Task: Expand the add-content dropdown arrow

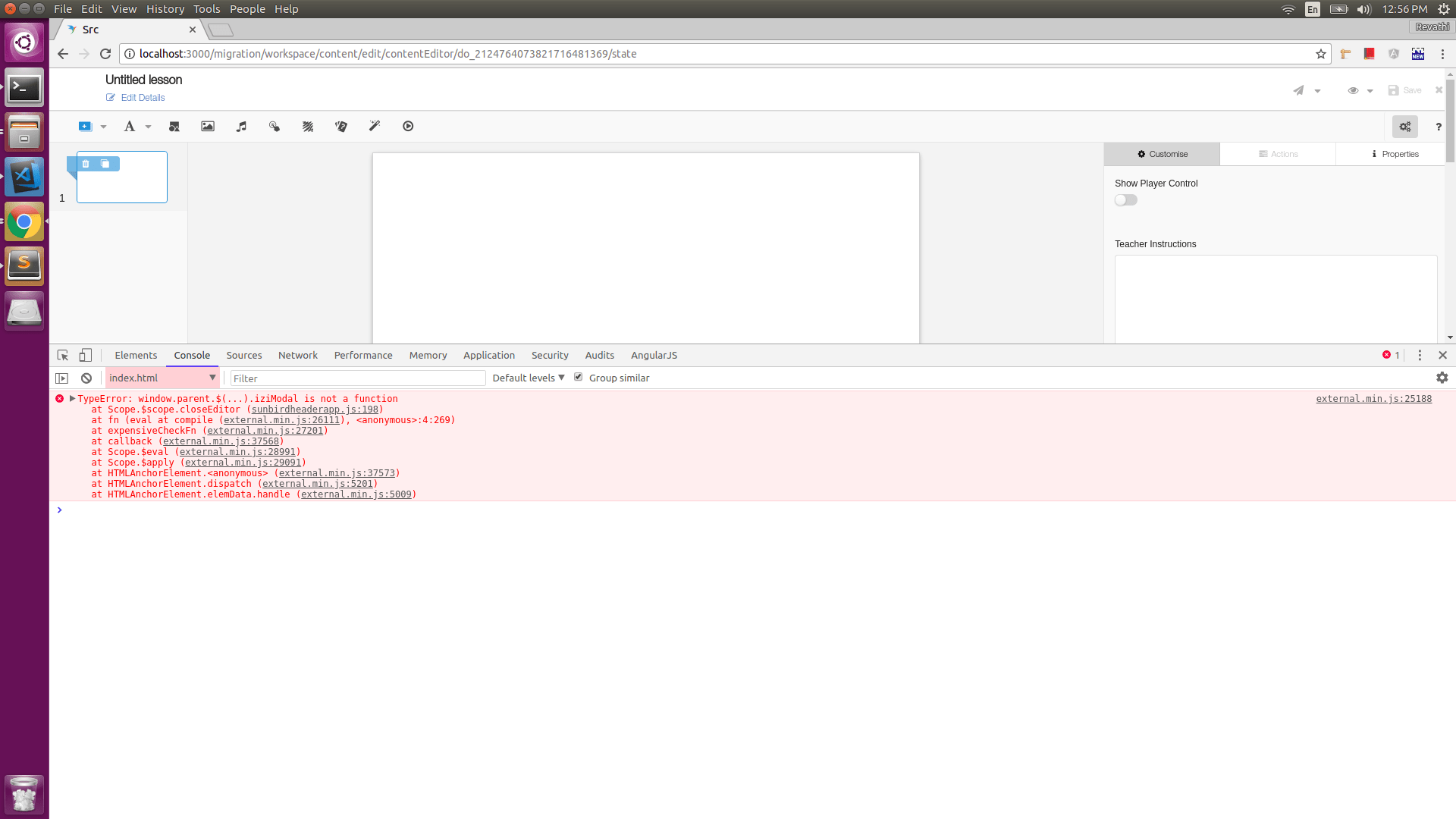Action: tap(103, 126)
